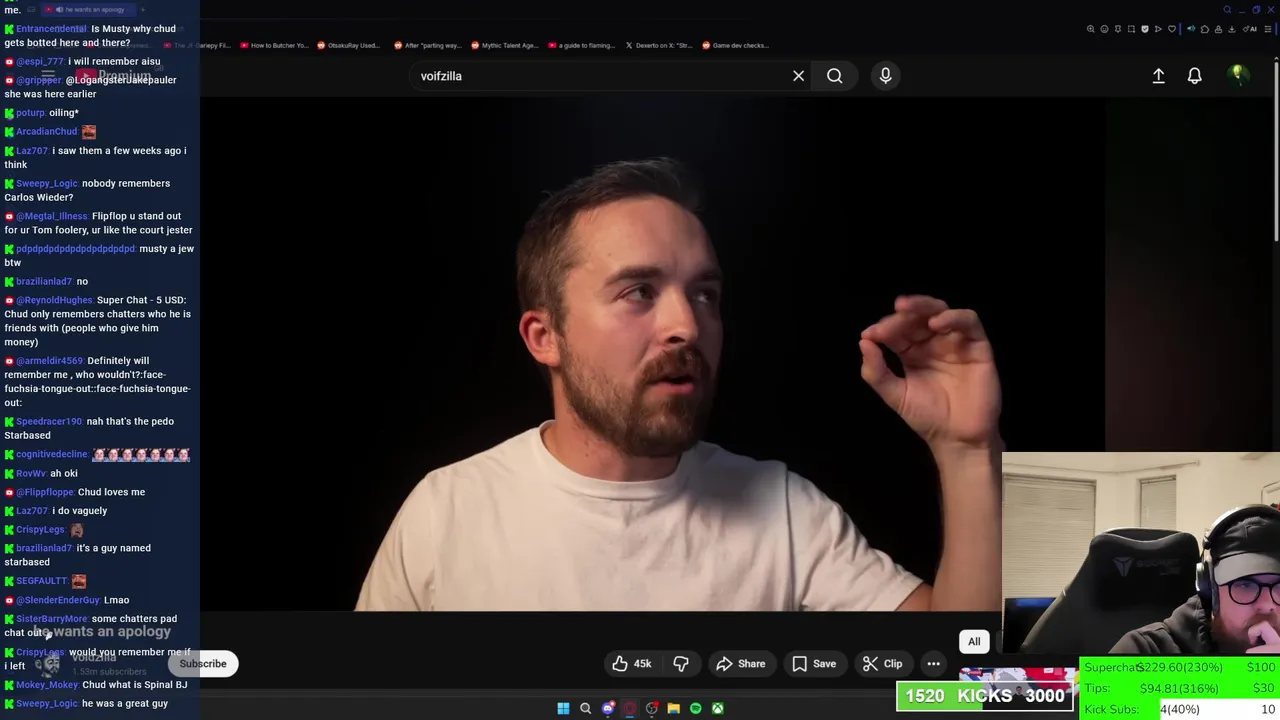Image resolution: width=1280 pixels, height=720 pixels.
Task: Open YouTube notifications bell
Action: (x=1194, y=76)
